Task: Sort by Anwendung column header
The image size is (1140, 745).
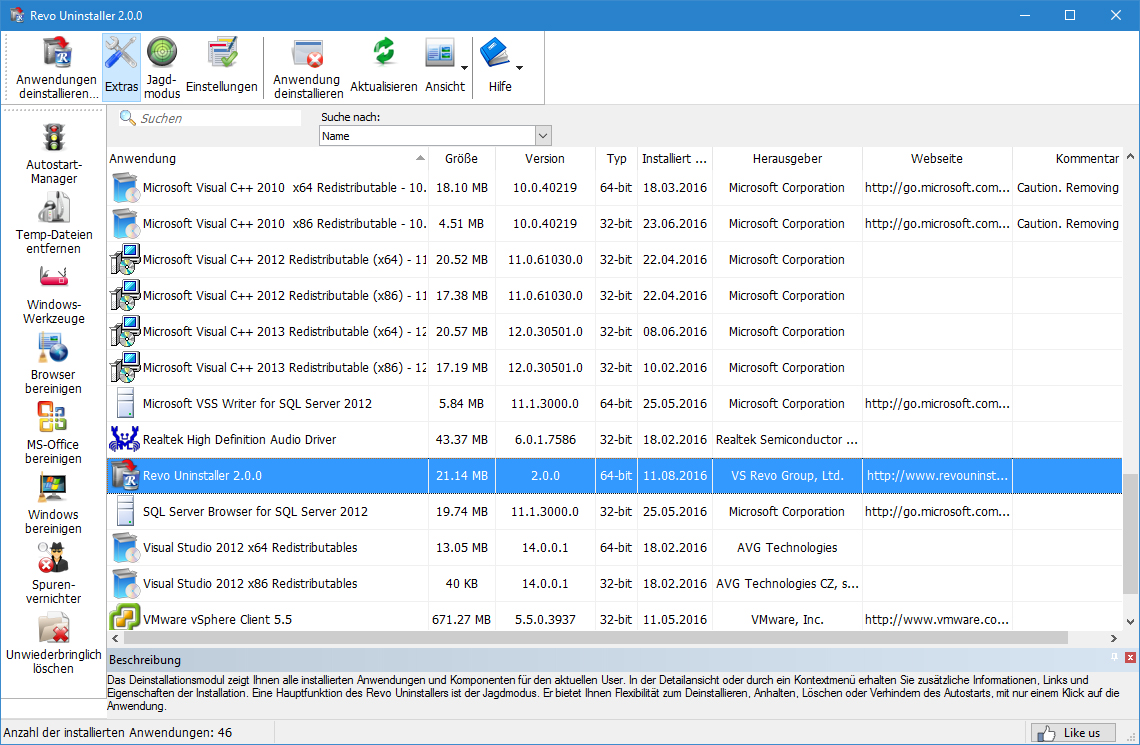Action: pos(268,158)
